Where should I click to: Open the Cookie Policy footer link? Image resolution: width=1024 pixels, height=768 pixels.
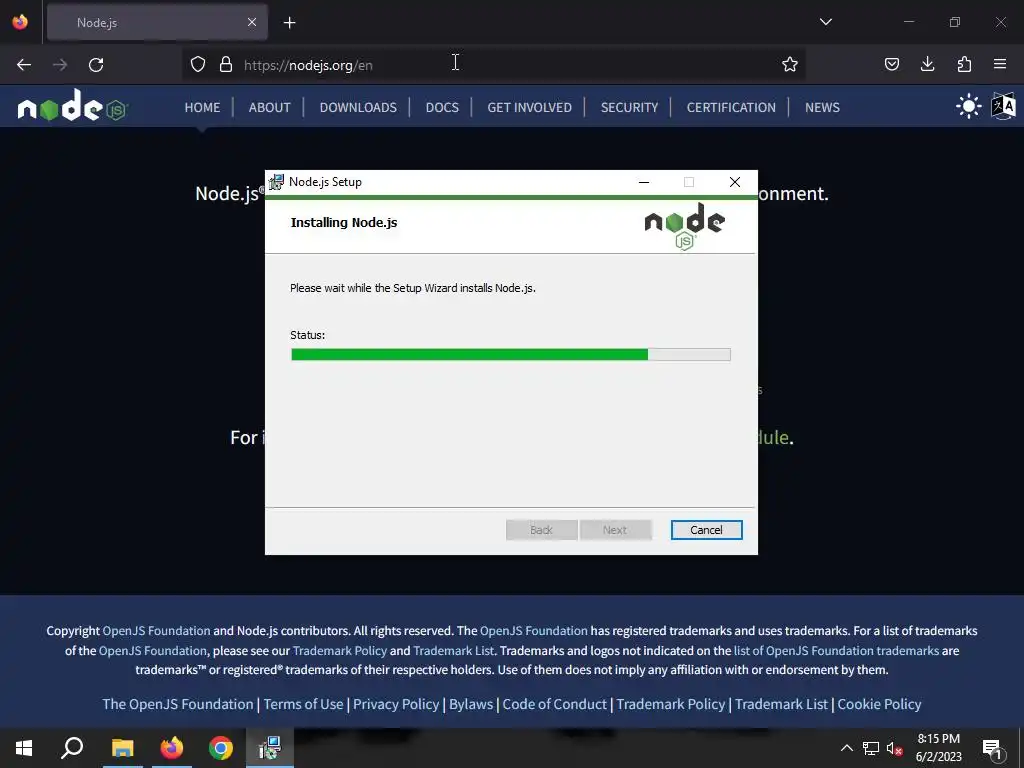(x=879, y=704)
